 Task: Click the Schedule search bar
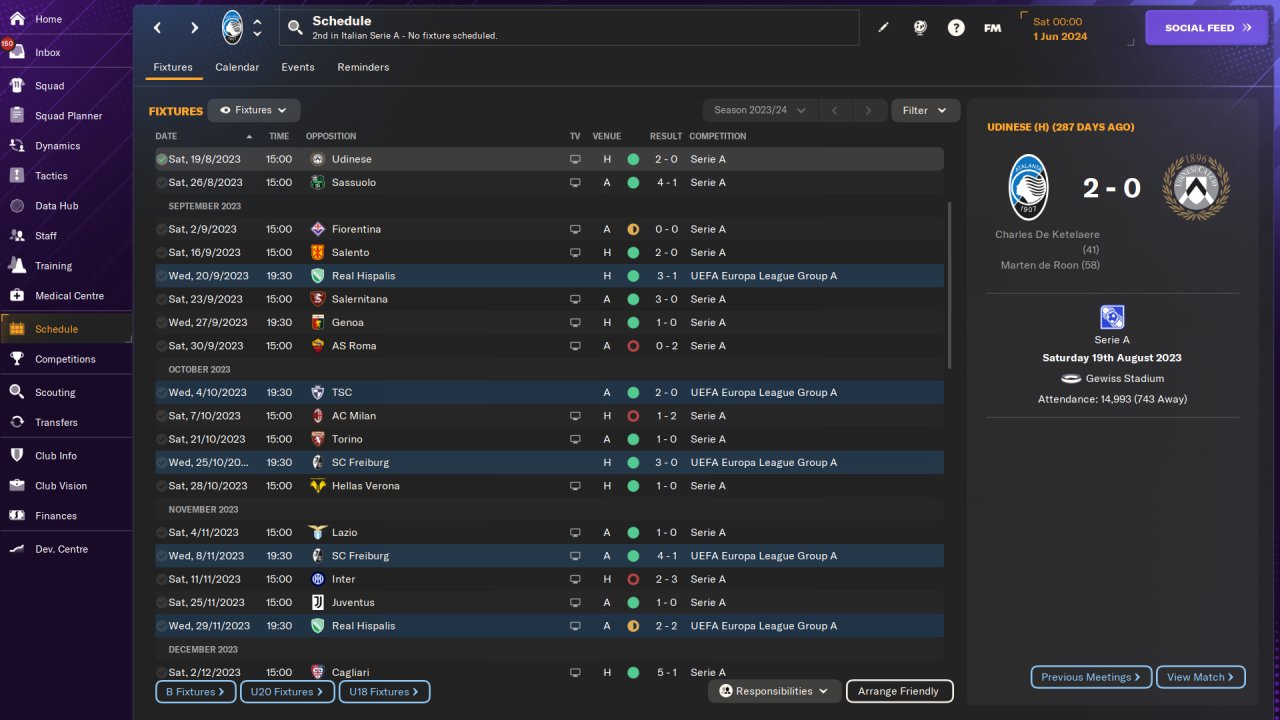[x=569, y=28]
